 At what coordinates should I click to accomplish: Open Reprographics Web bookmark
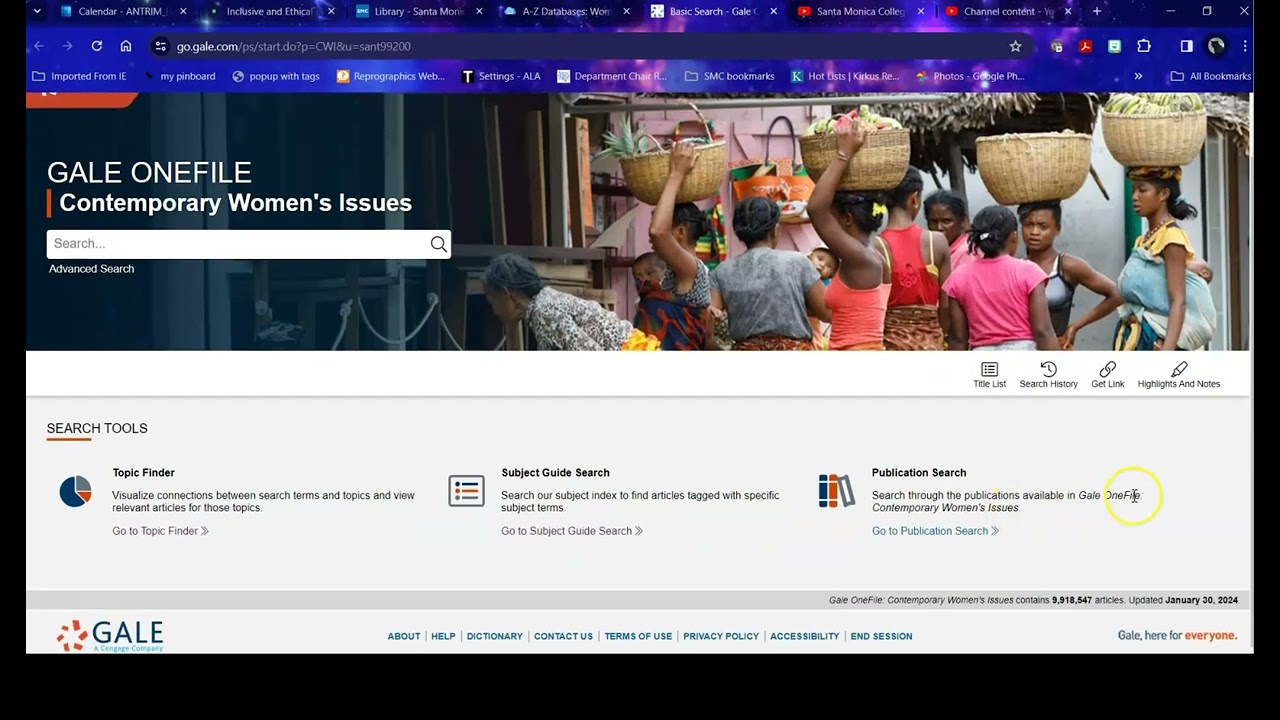391,76
